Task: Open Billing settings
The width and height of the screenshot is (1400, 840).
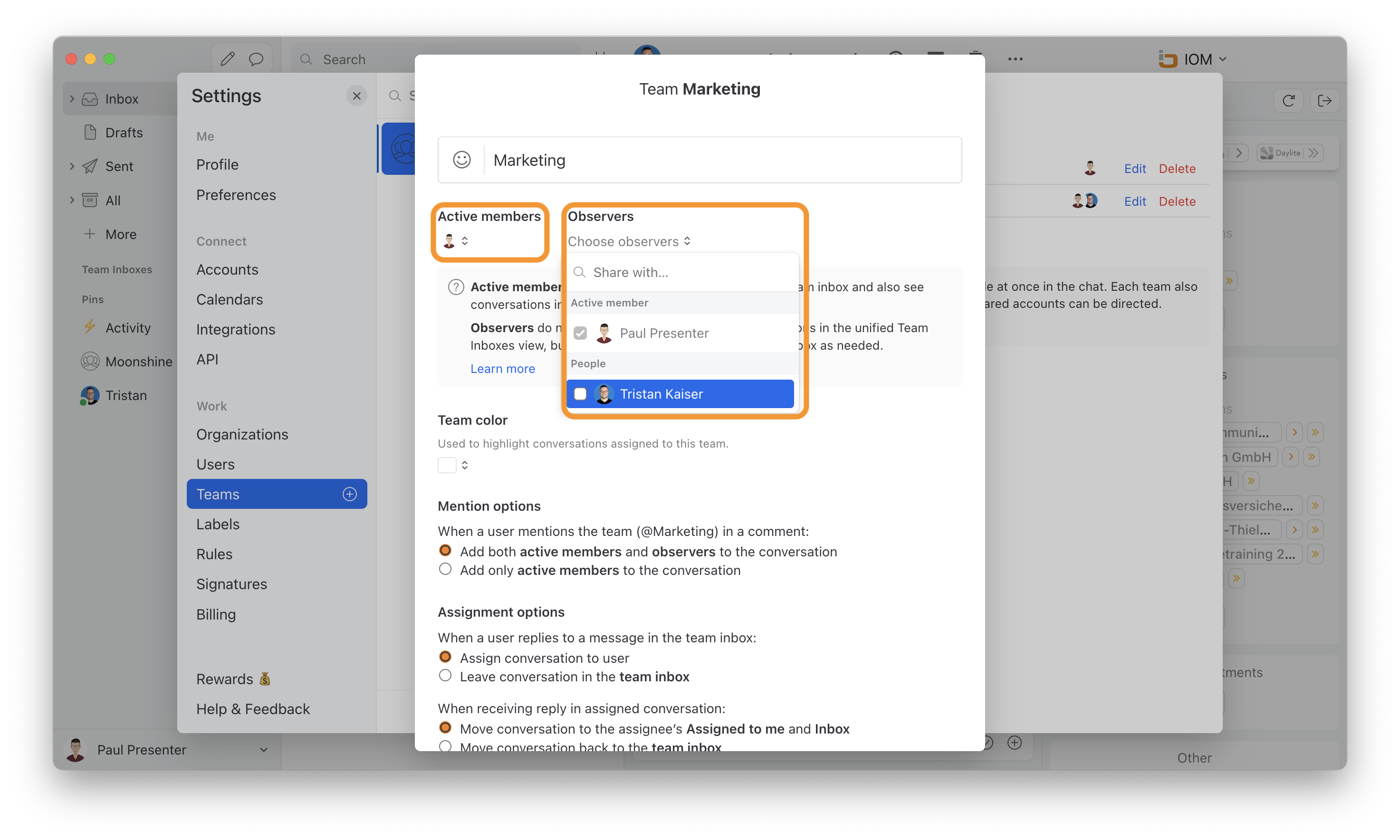Action: (x=216, y=614)
